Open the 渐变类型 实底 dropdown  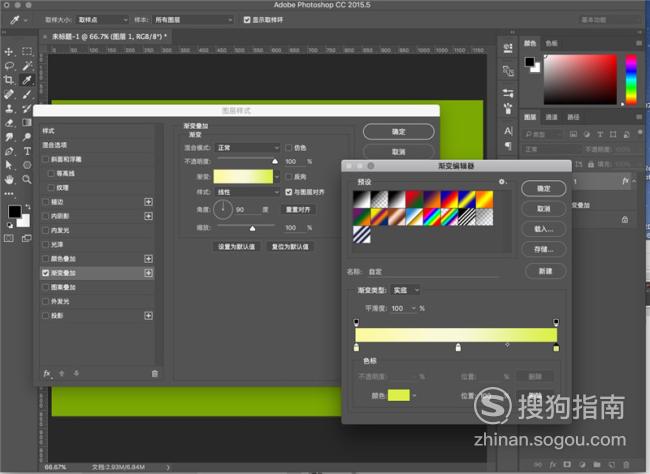[405, 290]
